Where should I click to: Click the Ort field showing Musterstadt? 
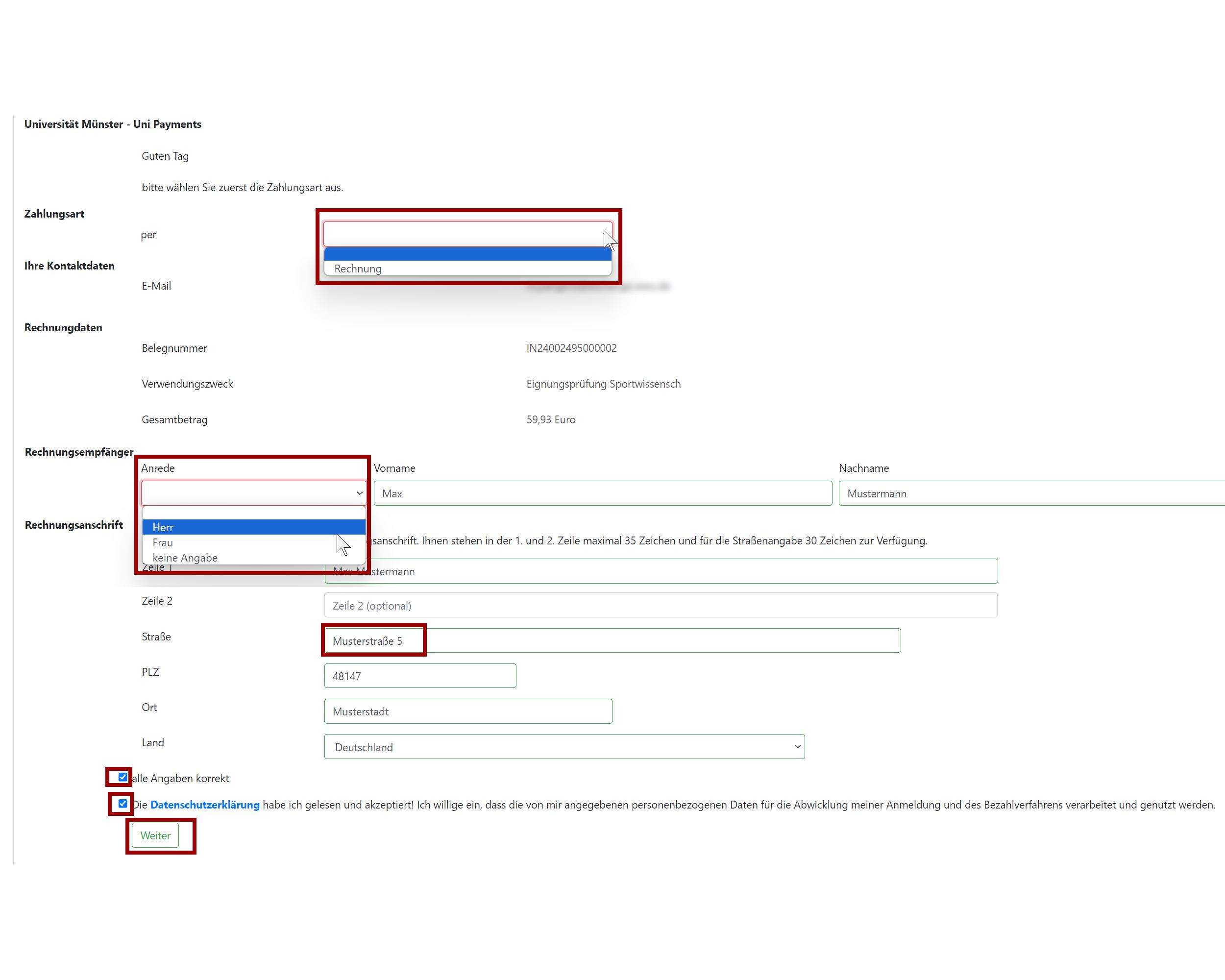pos(467,711)
